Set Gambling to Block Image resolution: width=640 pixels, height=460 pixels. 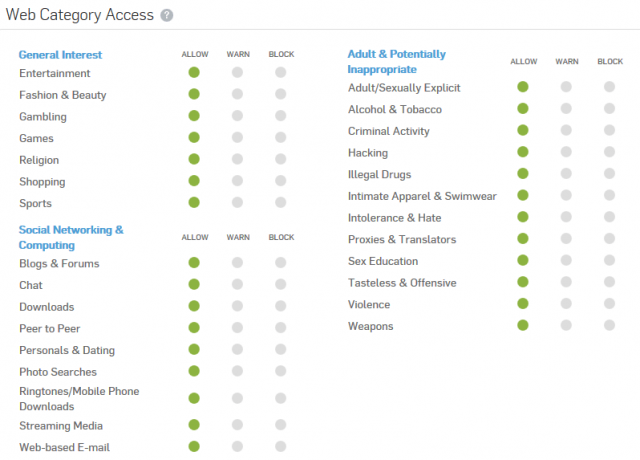280,116
